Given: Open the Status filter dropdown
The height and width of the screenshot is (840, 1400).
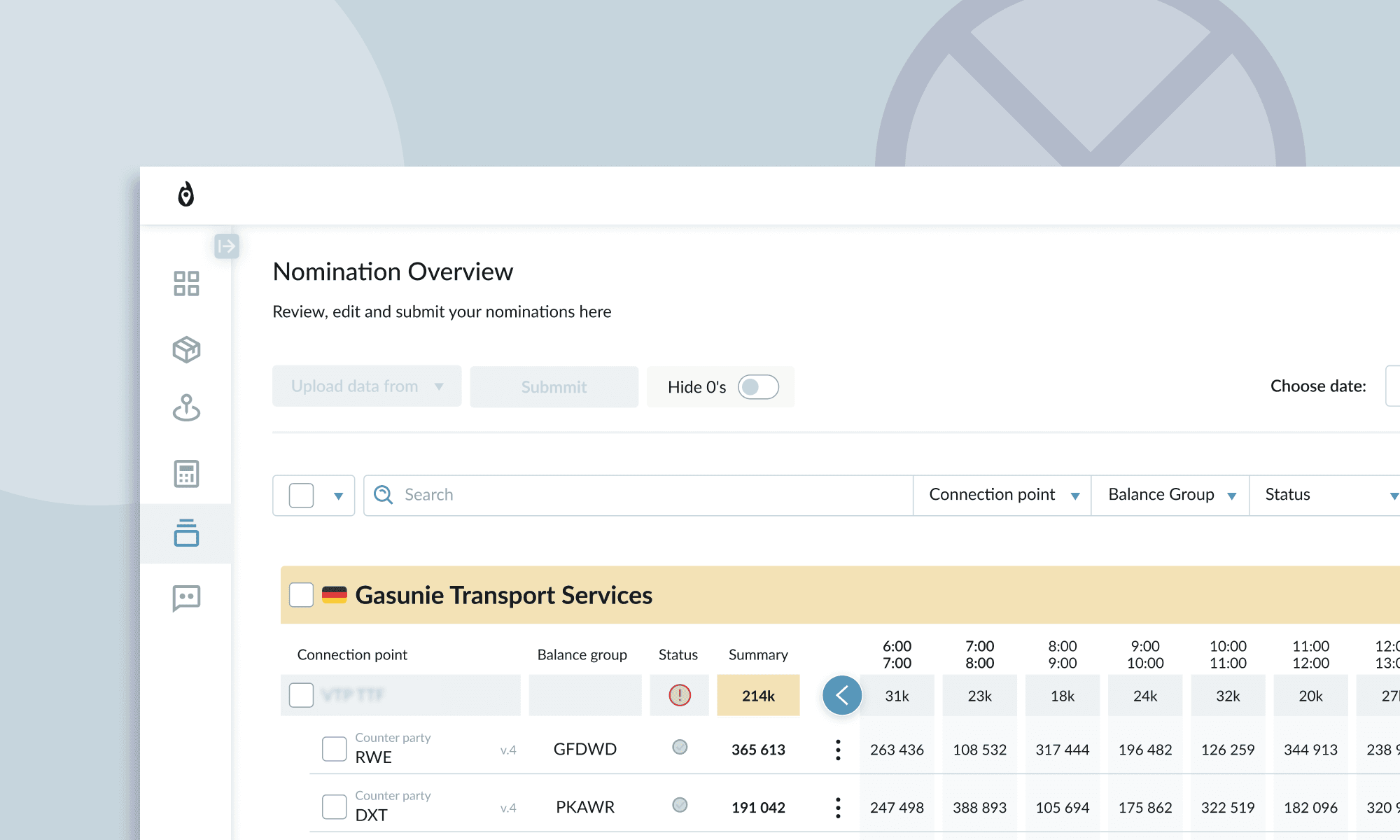Looking at the screenshot, I should coord(1325,495).
